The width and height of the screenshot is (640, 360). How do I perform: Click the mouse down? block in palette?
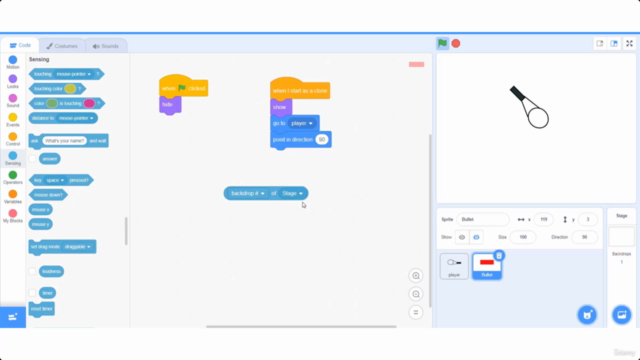48,195
